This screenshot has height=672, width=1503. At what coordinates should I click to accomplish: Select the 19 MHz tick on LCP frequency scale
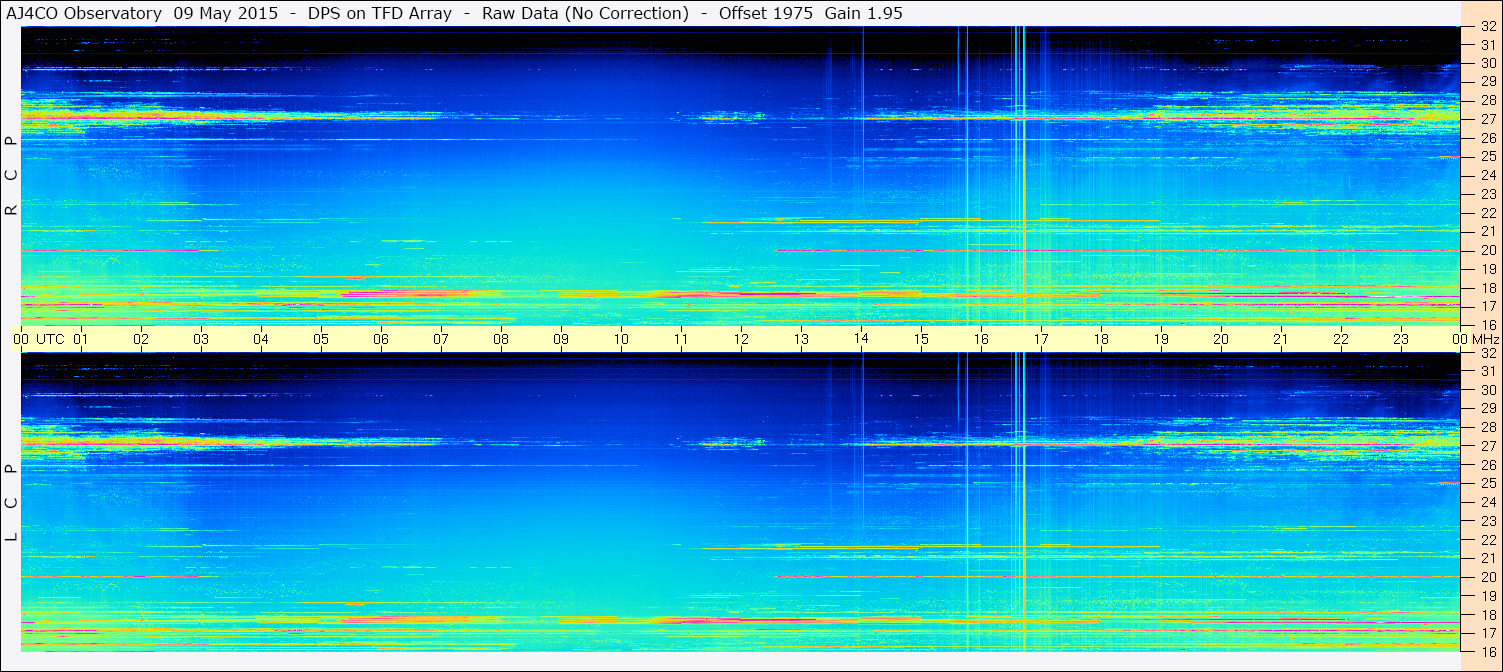click(x=1488, y=596)
